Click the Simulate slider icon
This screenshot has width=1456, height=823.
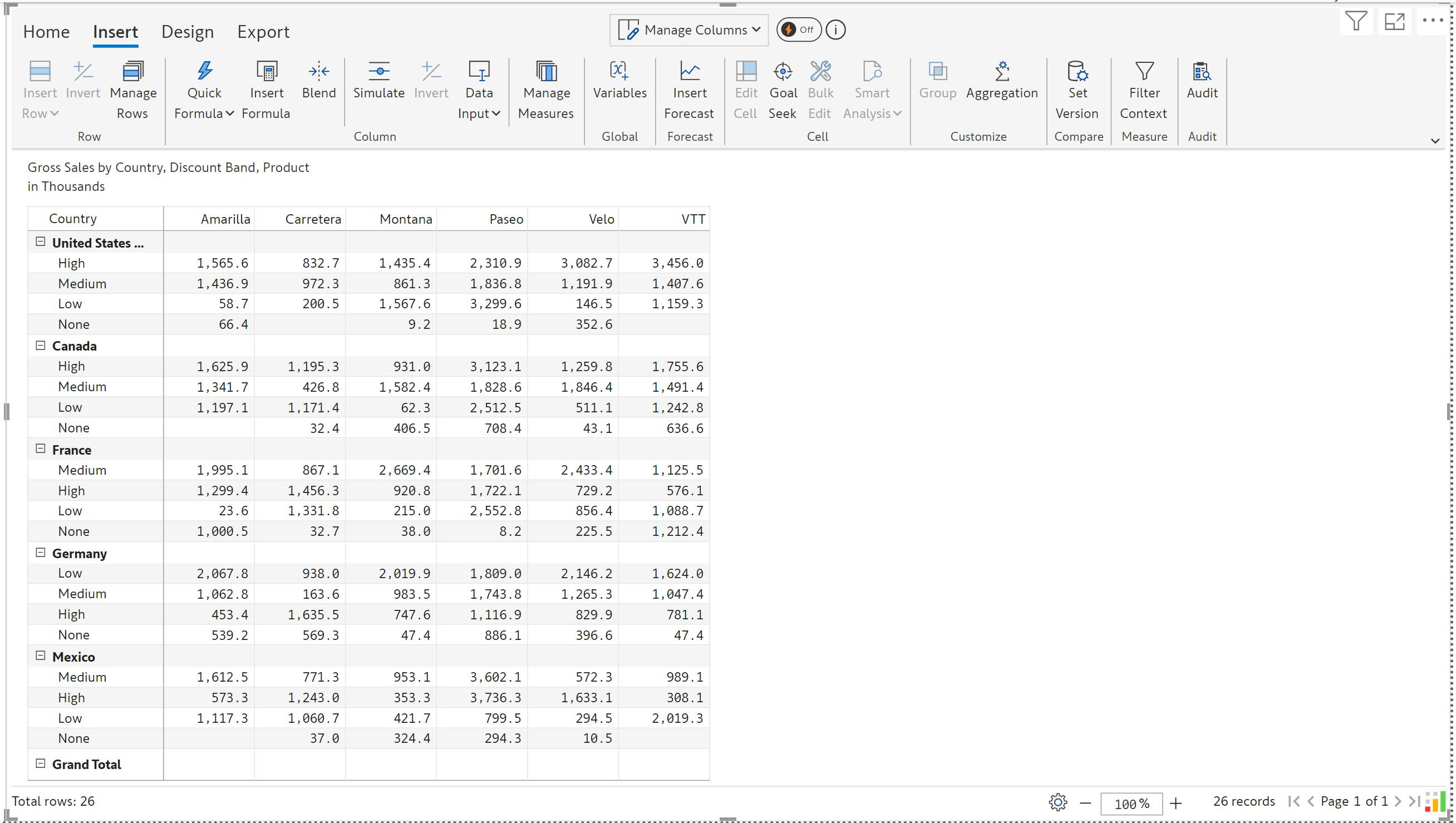point(378,71)
